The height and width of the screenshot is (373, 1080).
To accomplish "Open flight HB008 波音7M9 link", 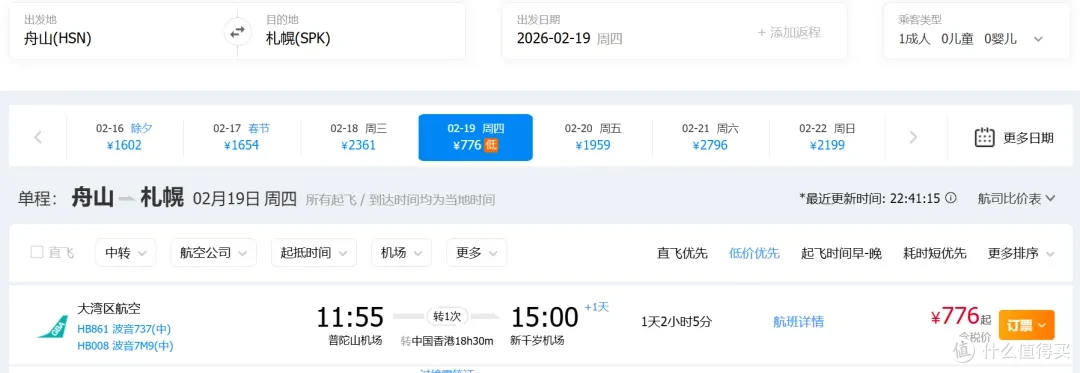I will (125, 346).
